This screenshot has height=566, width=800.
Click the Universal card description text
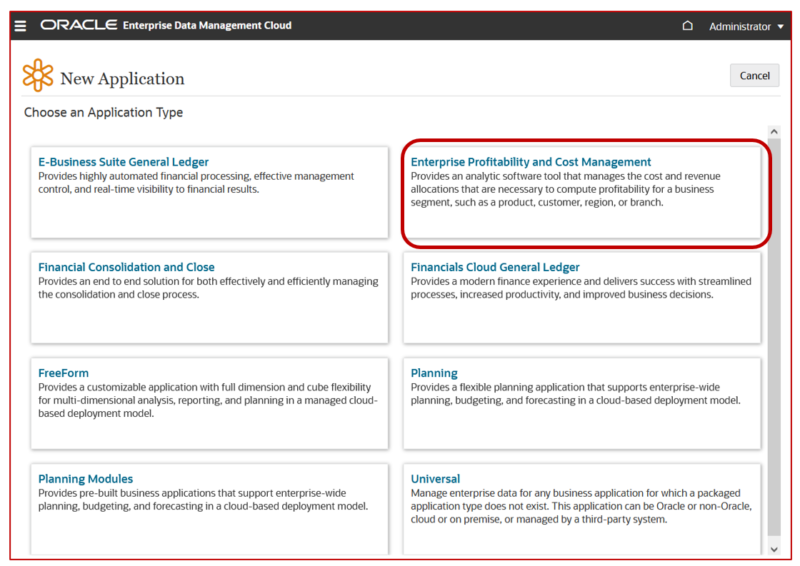tap(580, 506)
